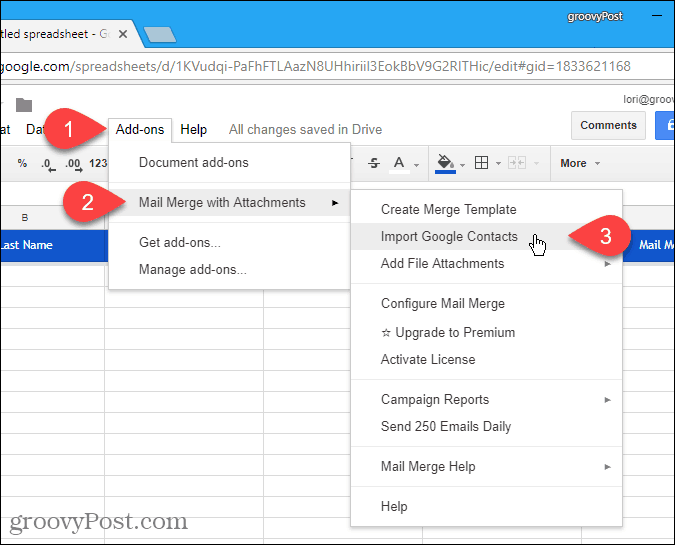Decrease decimal places
Viewport: 675px width, 545px height.
[x=48, y=164]
